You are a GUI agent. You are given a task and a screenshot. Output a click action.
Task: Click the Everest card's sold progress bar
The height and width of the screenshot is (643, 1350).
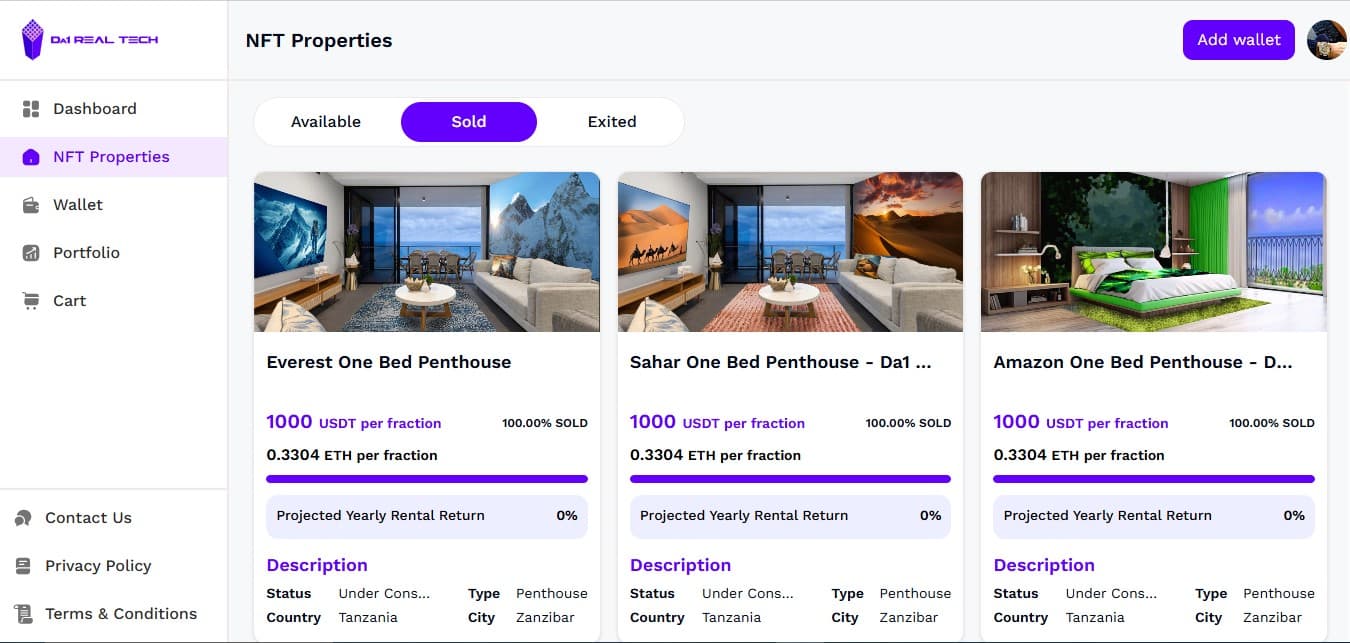(x=427, y=479)
